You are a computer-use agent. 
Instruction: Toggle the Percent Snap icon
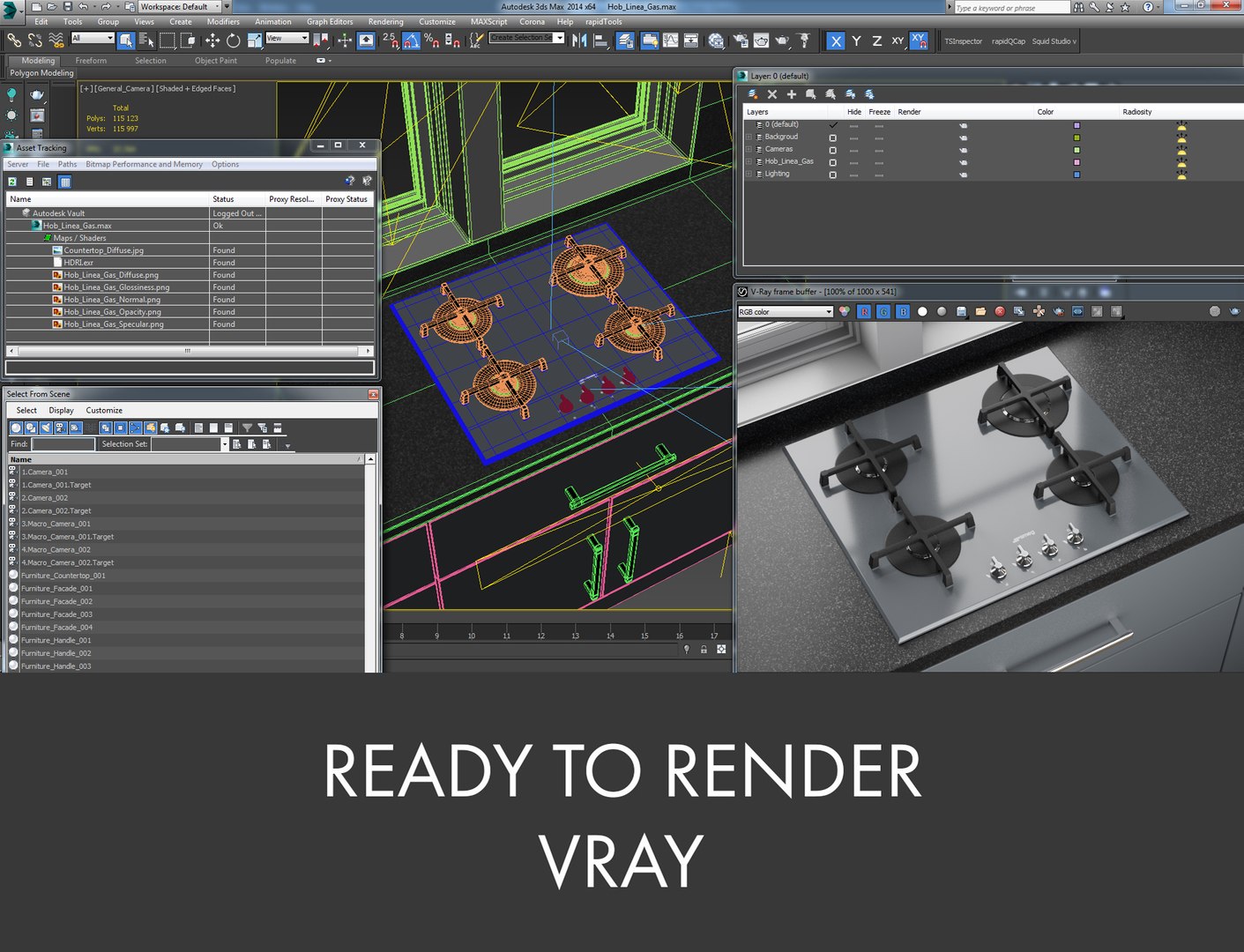[431, 40]
